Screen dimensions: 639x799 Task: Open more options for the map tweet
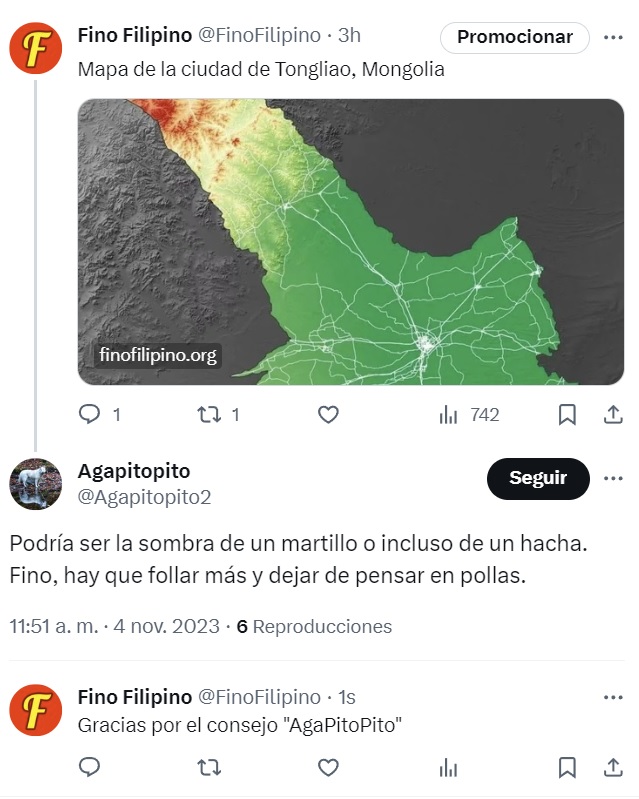612,38
